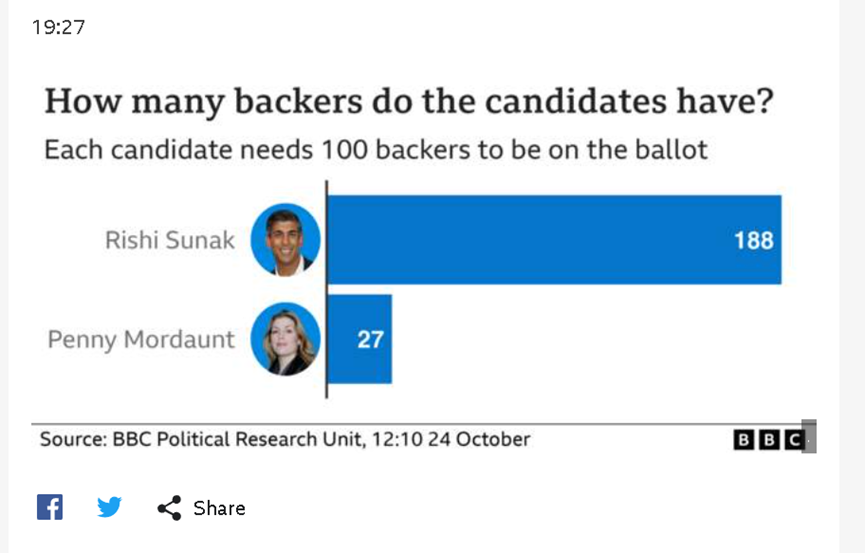865x553 pixels.
Task: Click the chart headline about backers
Action: click(x=409, y=102)
